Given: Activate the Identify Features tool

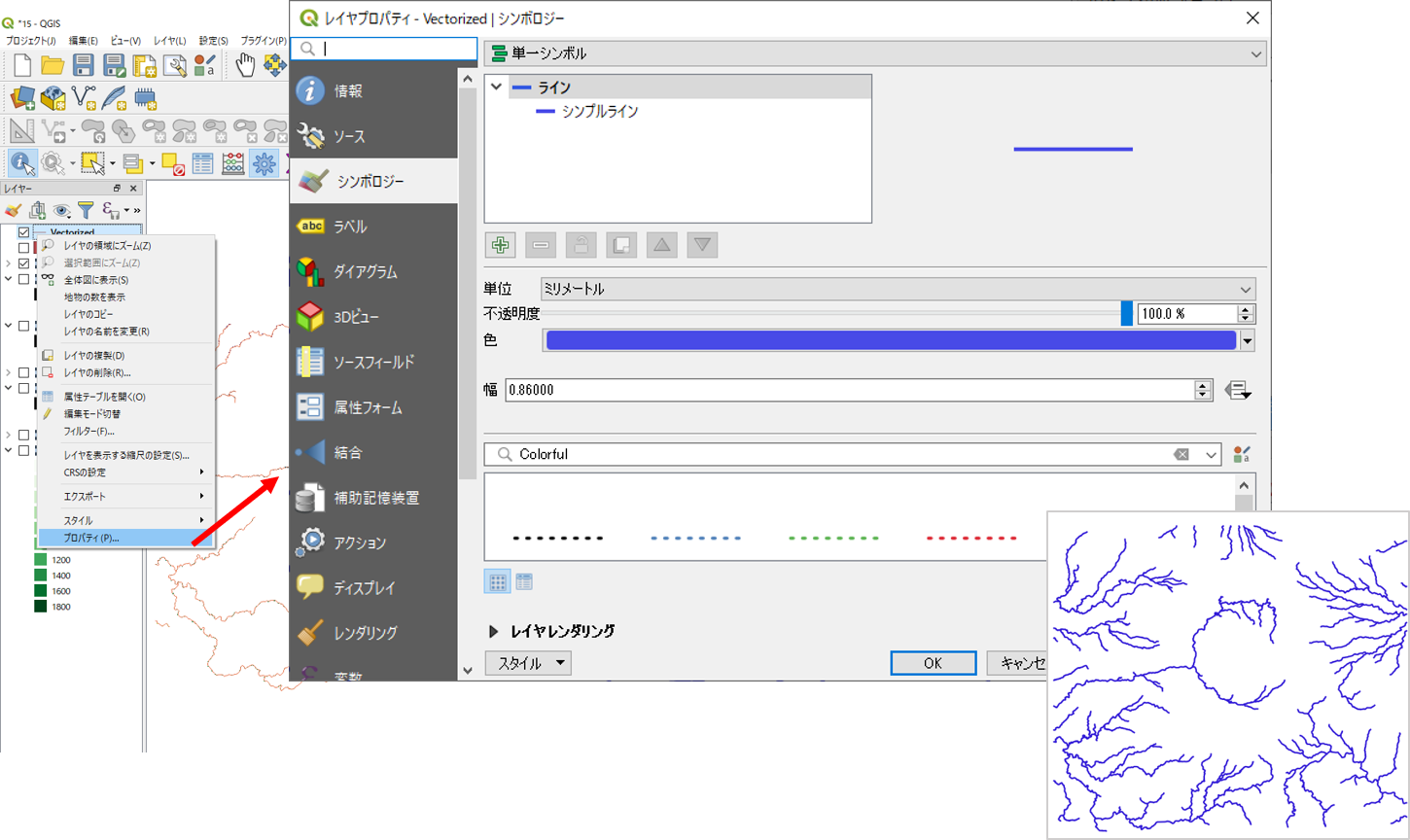Looking at the screenshot, I should (22, 163).
